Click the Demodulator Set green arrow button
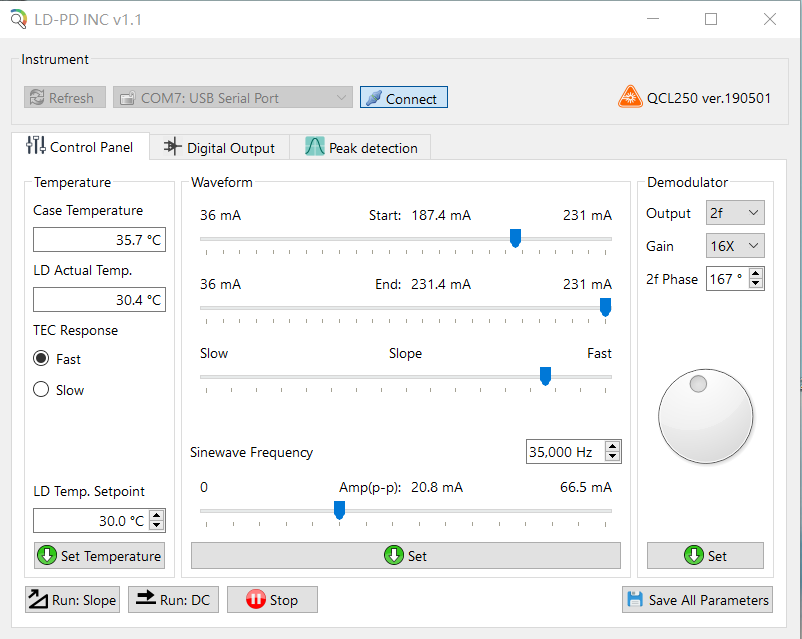Image resolution: width=802 pixels, height=639 pixels. (x=705, y=556)
